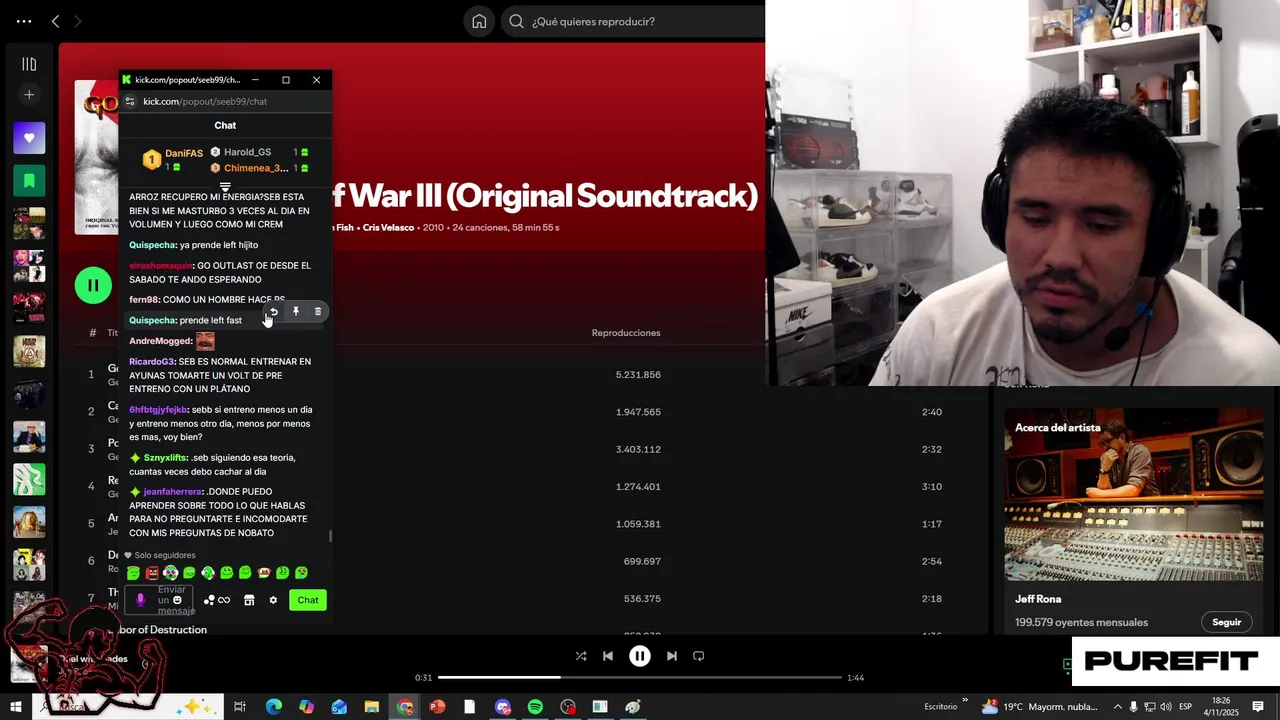
Task: Open the Windows Start menu
Action: tap(15, 707)
